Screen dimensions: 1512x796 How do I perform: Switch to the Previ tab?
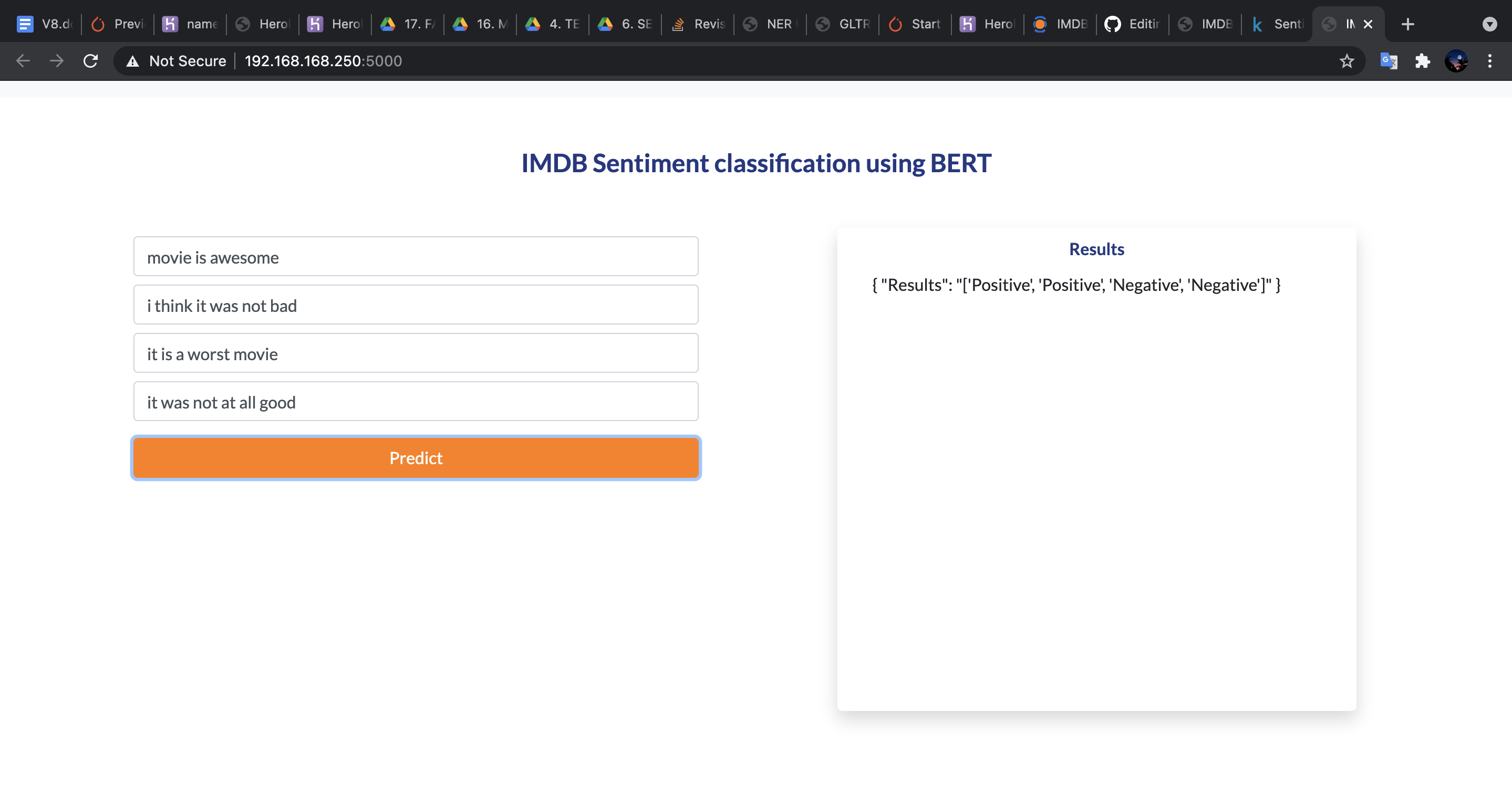coord(117,24)
